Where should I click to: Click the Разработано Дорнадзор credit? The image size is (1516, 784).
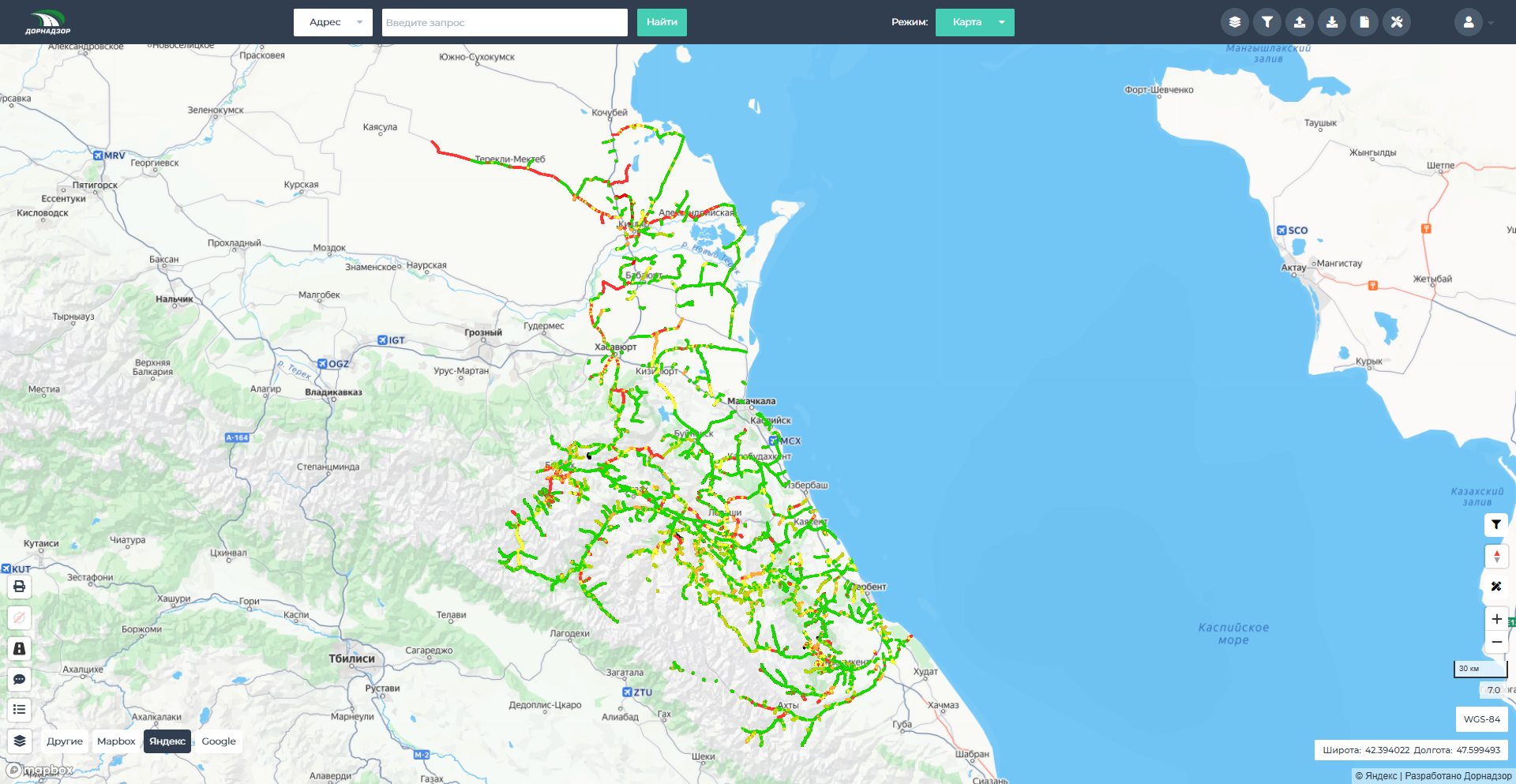click(x=1458, y=776)
